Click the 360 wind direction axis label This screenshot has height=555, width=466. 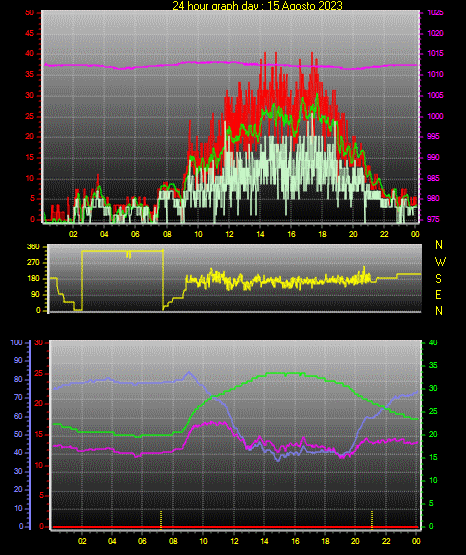tap(33, 247)
